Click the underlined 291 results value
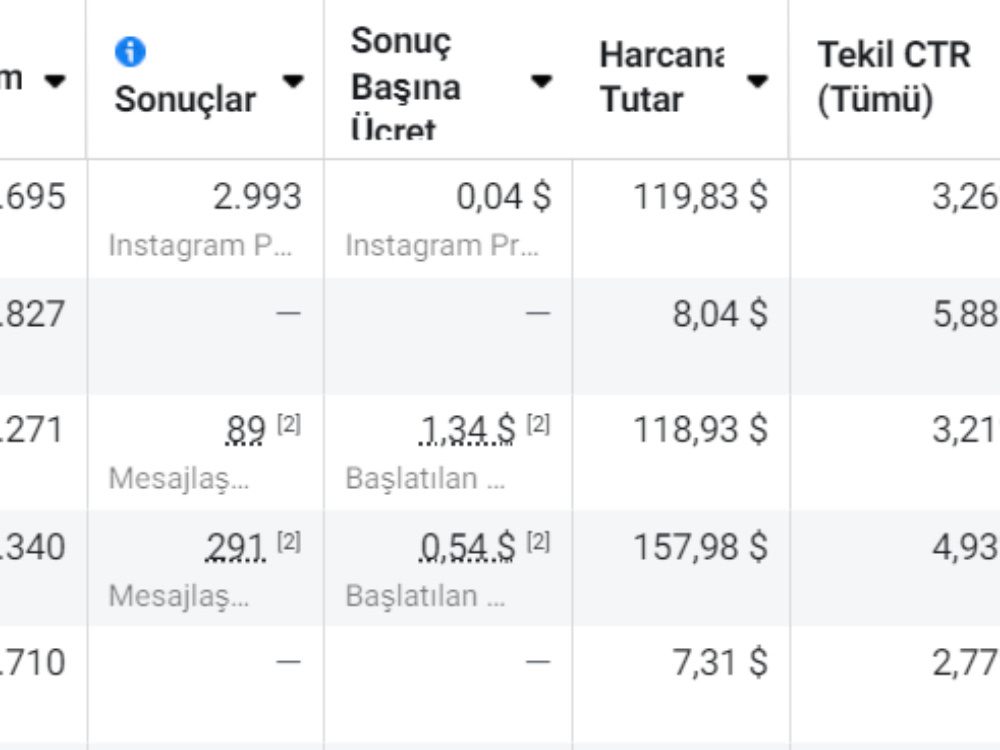 pyautogui.click(x=235, y=548)
